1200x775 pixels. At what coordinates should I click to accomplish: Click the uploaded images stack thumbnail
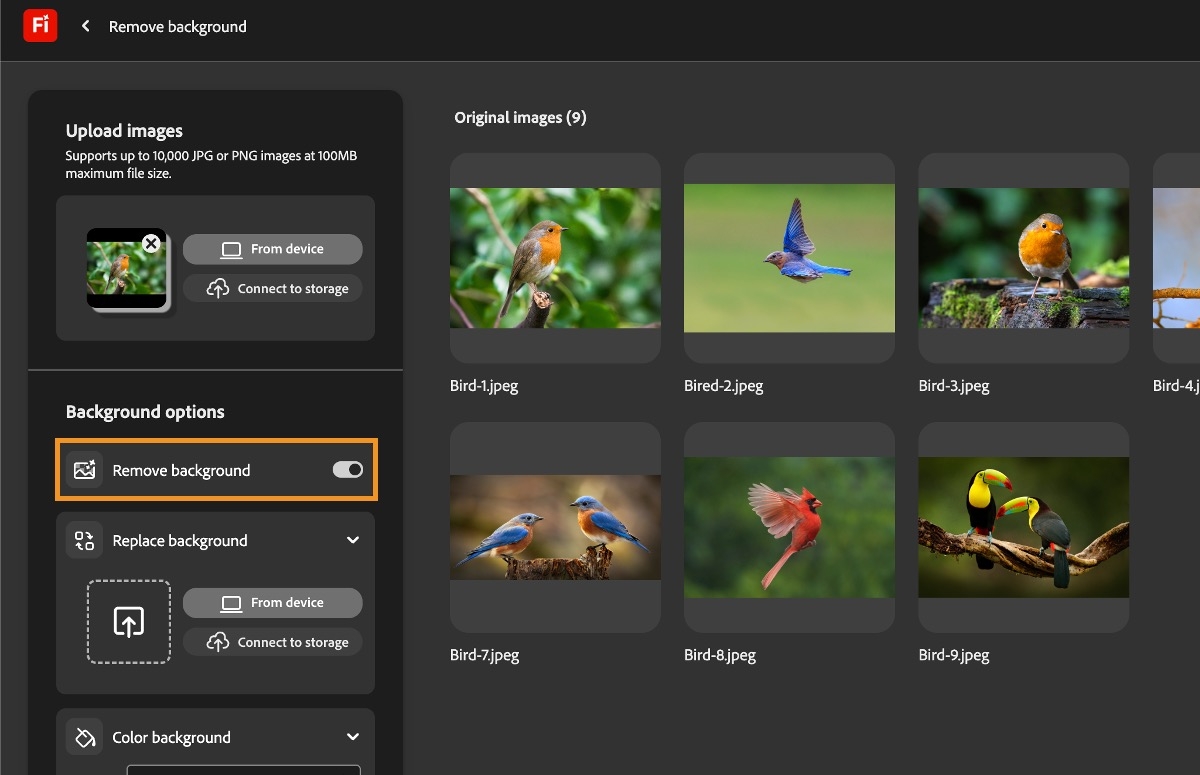[128, 270]
